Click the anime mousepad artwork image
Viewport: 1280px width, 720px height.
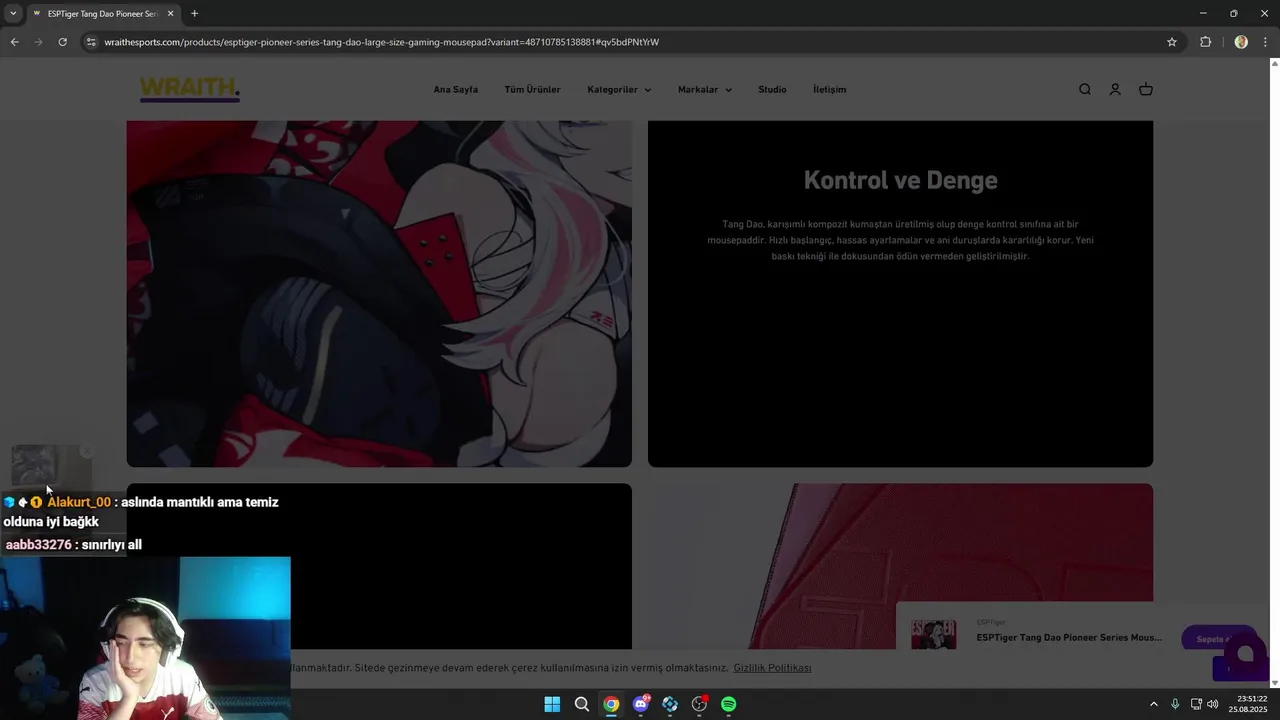[379, 294]
